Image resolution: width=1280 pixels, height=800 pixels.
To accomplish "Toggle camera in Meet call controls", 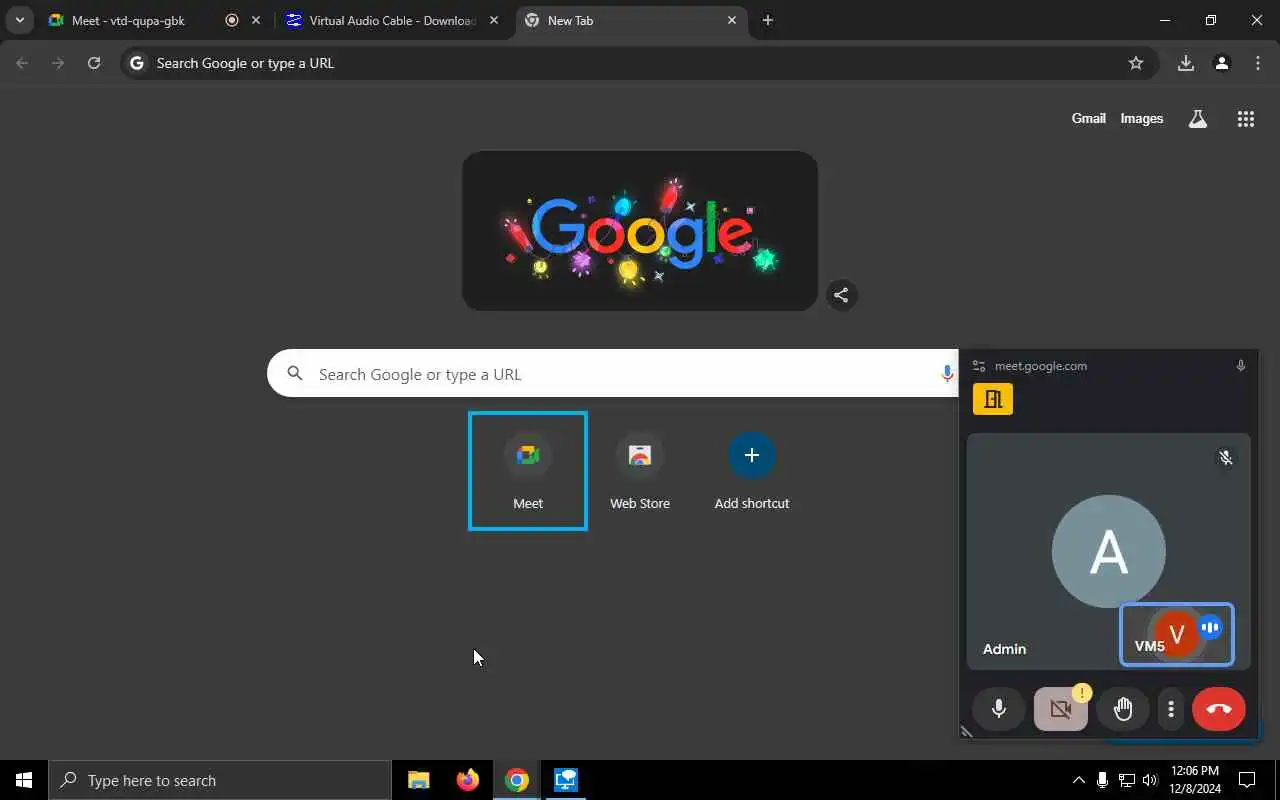I will (x=1060, y=709).
